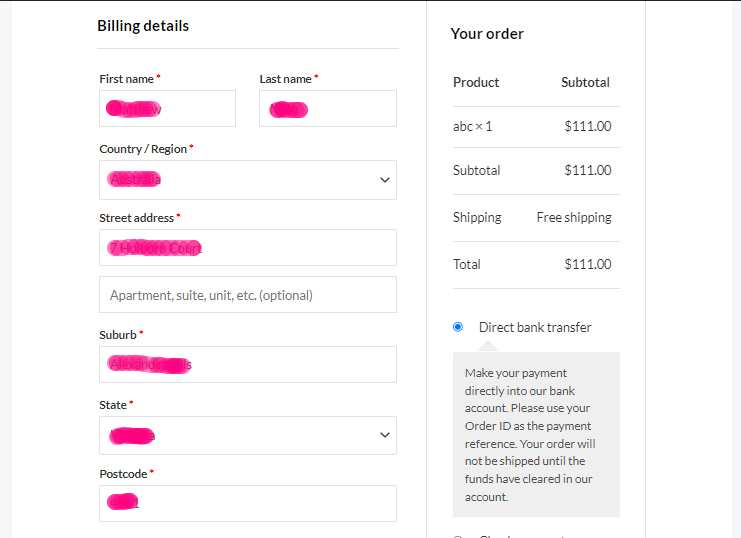Click the Last name label
This screenshot has height=538, width=741.
point(286,79)
